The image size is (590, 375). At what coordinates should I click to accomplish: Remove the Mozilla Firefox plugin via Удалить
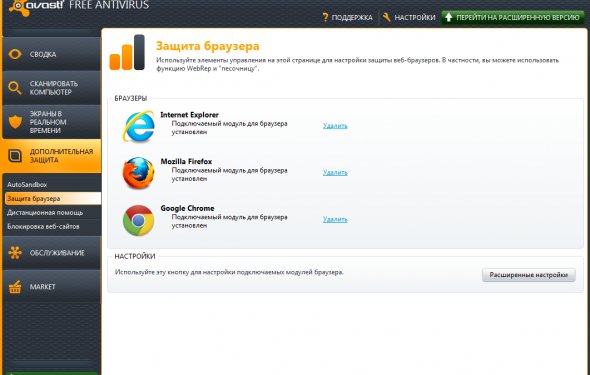click(335, 172)
